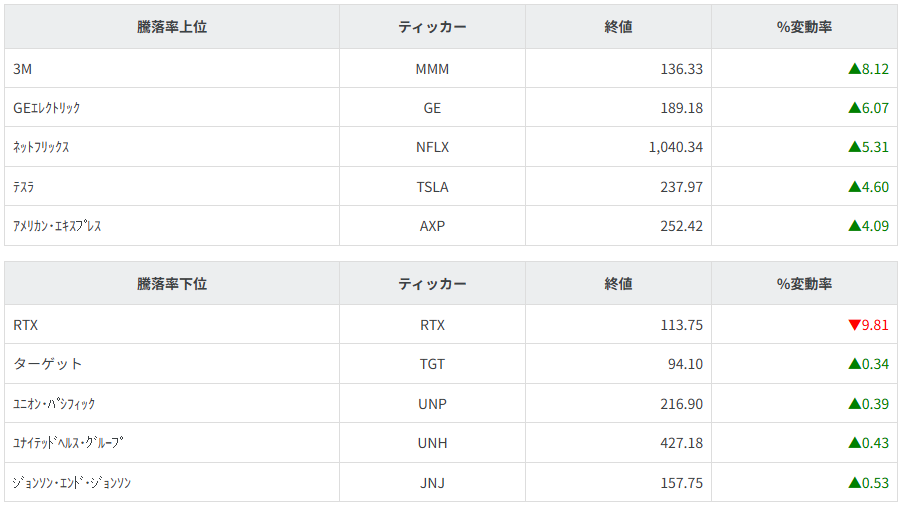
Task: Click the 427.18 closing price cell
Action: coord(676,443)
